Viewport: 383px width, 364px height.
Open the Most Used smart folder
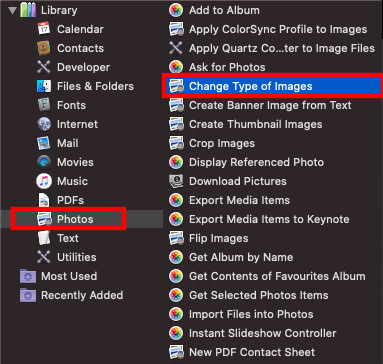(69, 276)
